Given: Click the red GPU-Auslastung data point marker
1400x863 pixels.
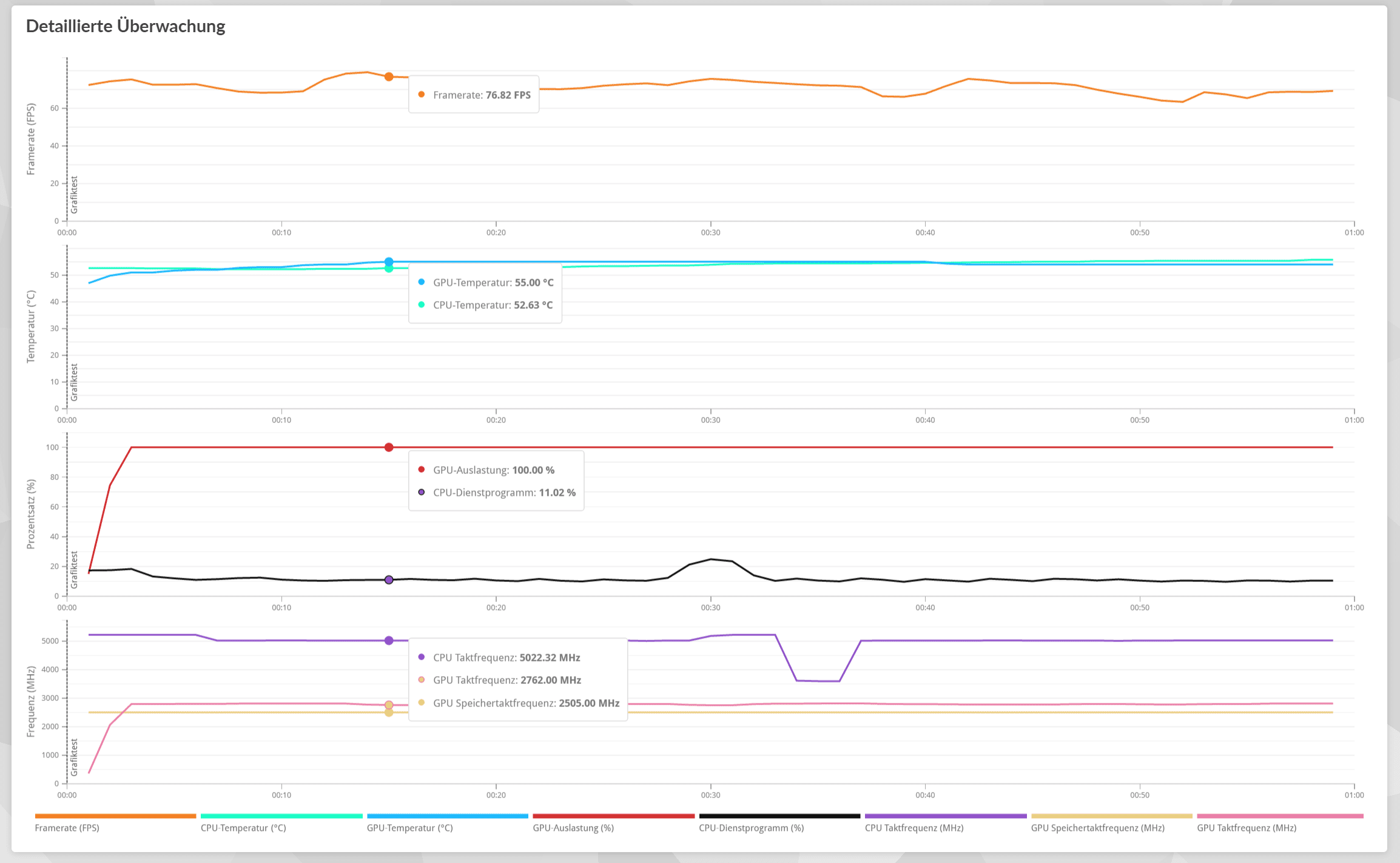Looking at the screenshot, I should pos(389,447).
